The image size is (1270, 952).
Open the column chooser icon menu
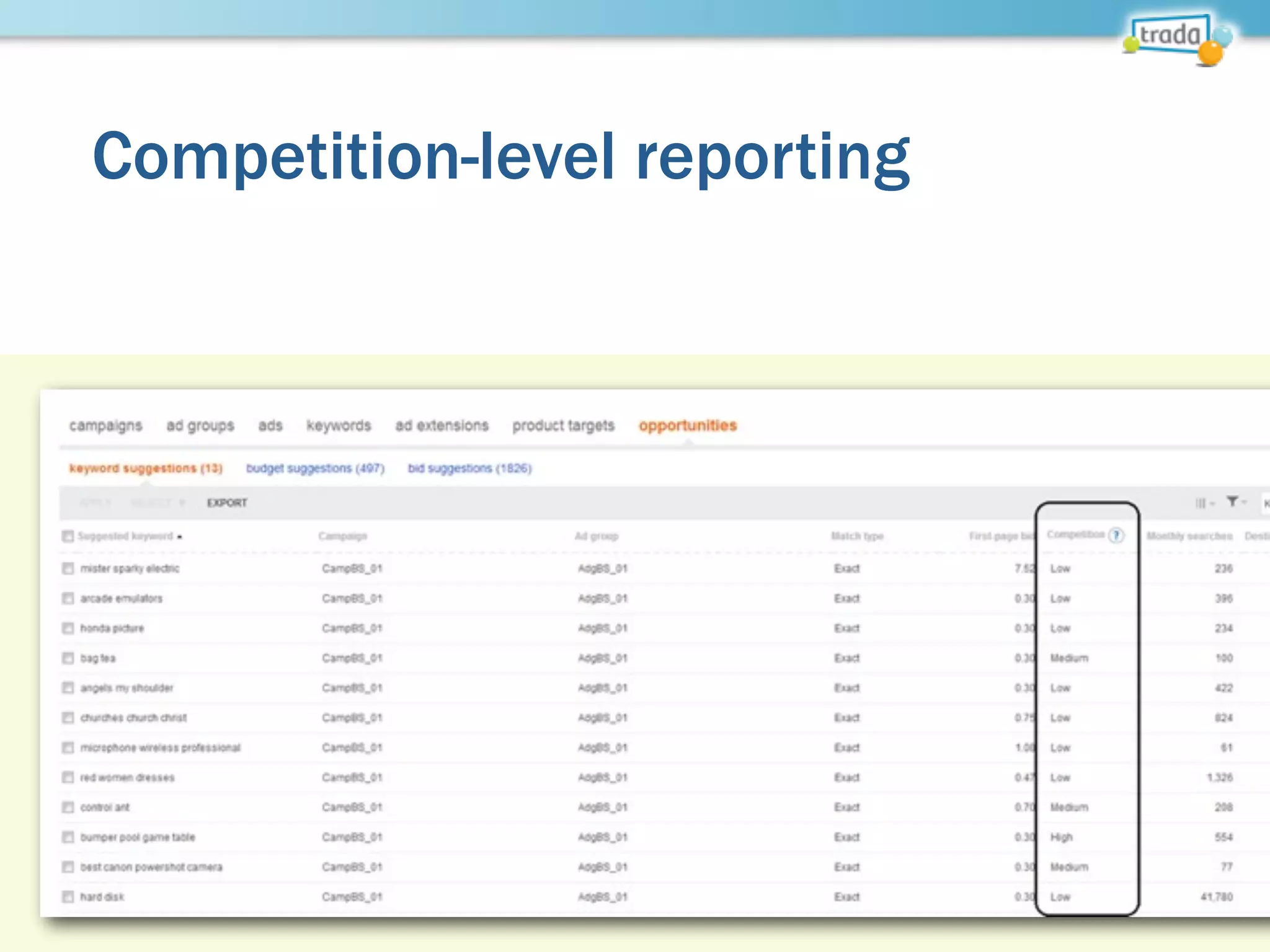click(1204, 503)
